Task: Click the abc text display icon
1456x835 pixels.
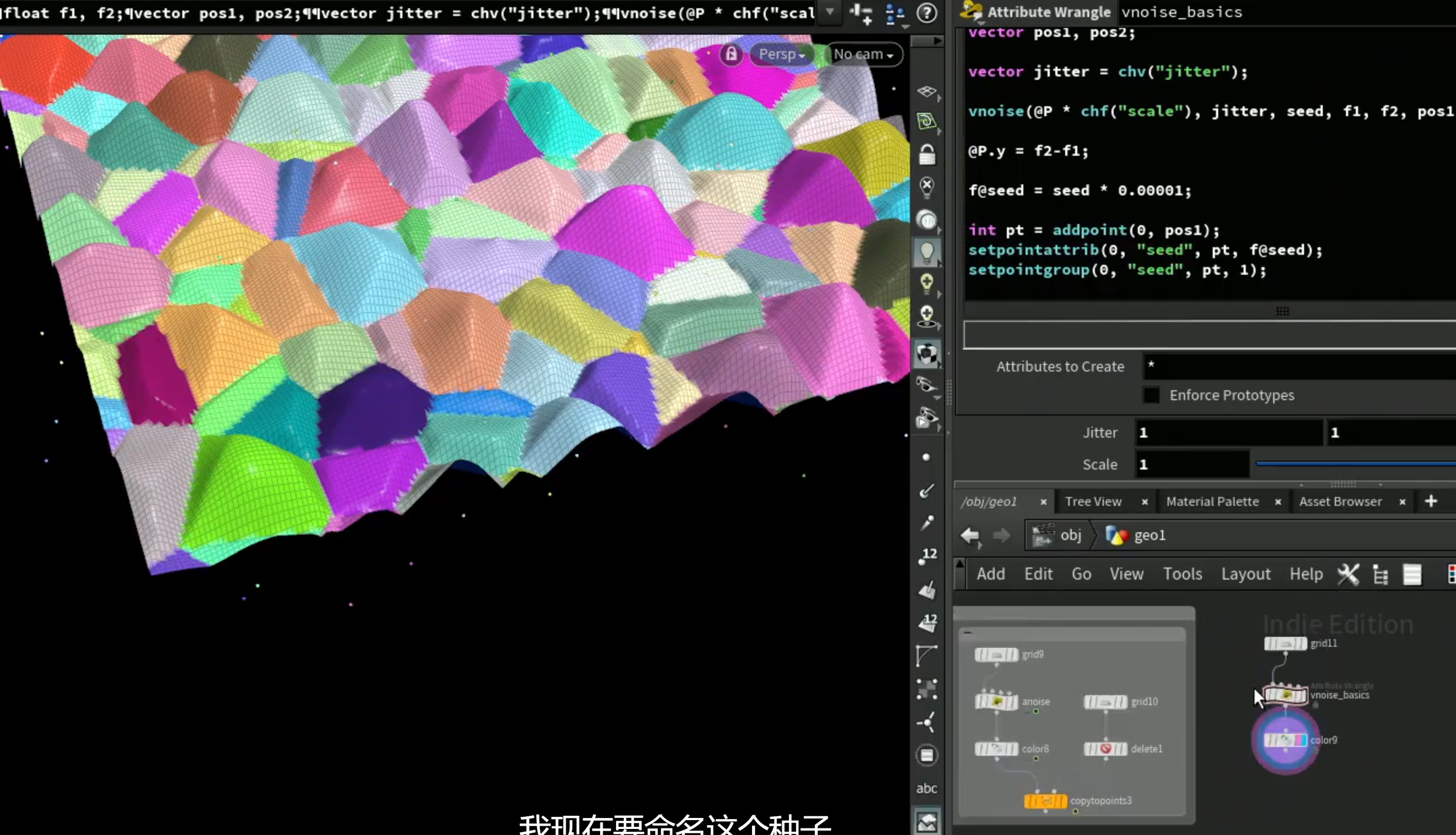Action: point(926,788)
